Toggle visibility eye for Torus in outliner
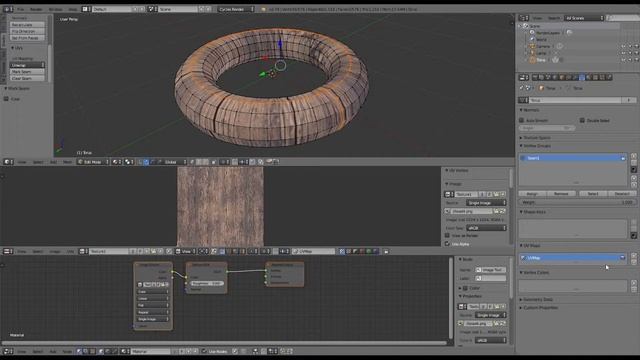Image resolution: width=640 pixels, height=360 pixels. 624,60
